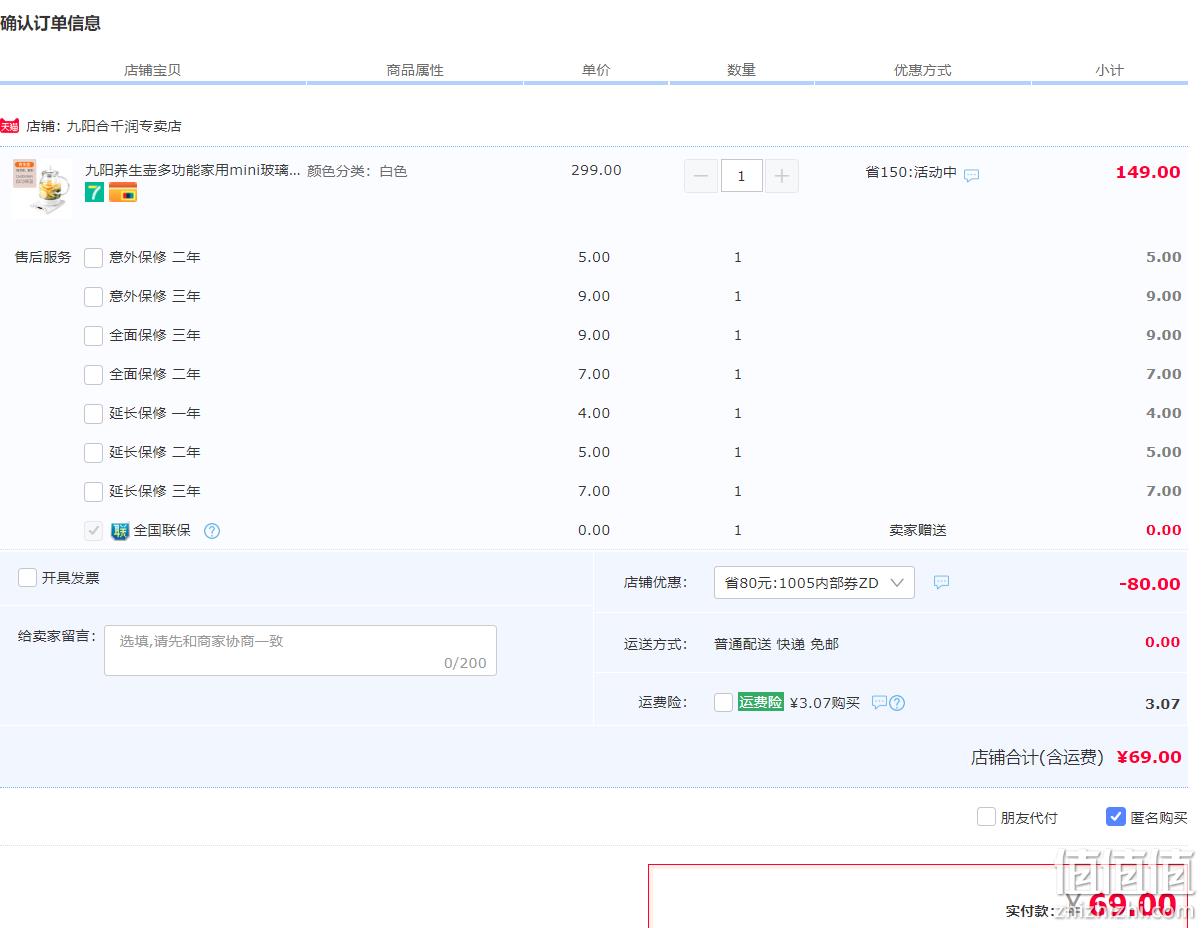Check 延长保修 二年 warranty option
1204x928 pixels.
93,452
